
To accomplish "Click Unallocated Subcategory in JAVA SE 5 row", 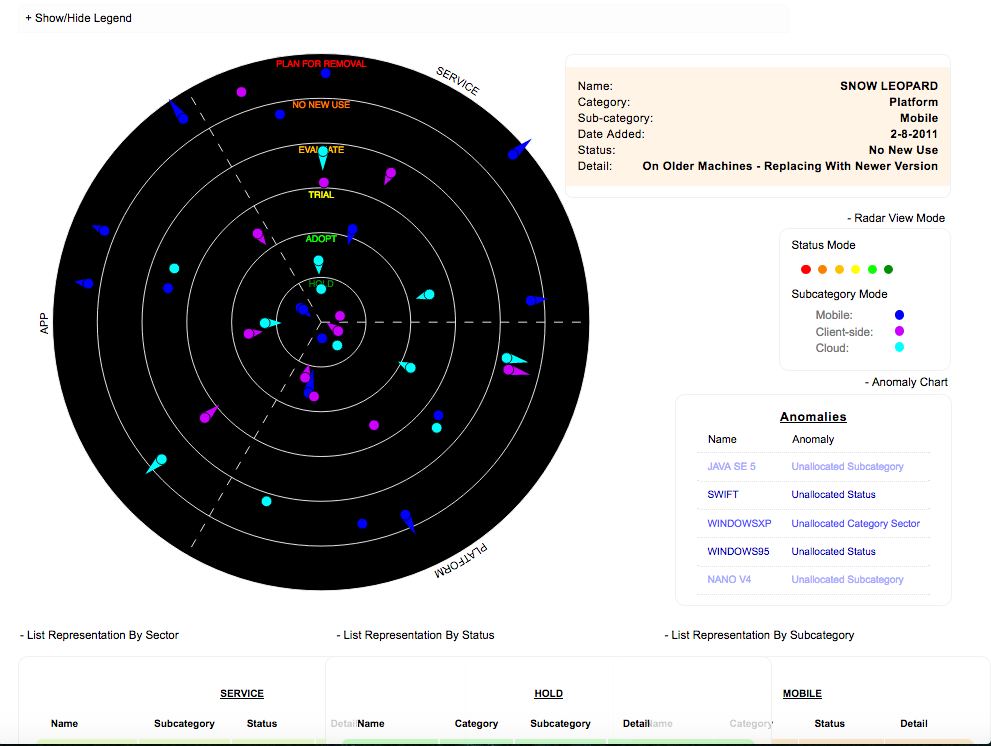I will click(x=847, y=467).
